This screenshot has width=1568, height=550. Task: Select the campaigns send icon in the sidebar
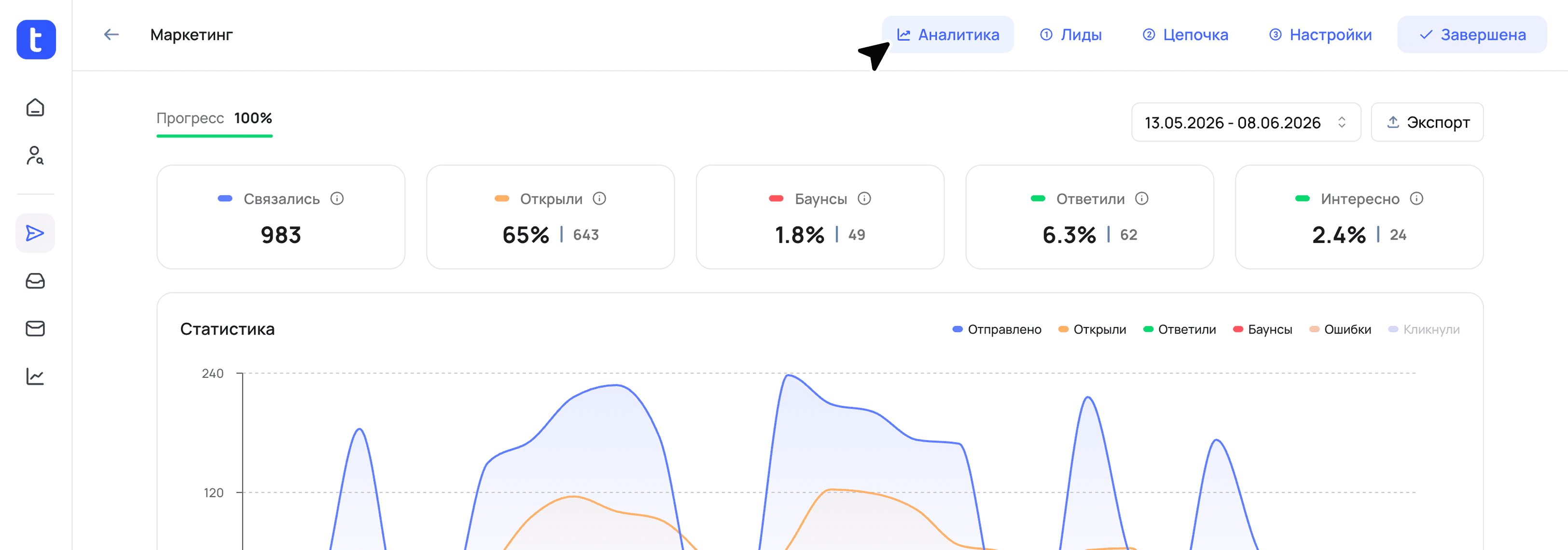click(x=35, y=233)
